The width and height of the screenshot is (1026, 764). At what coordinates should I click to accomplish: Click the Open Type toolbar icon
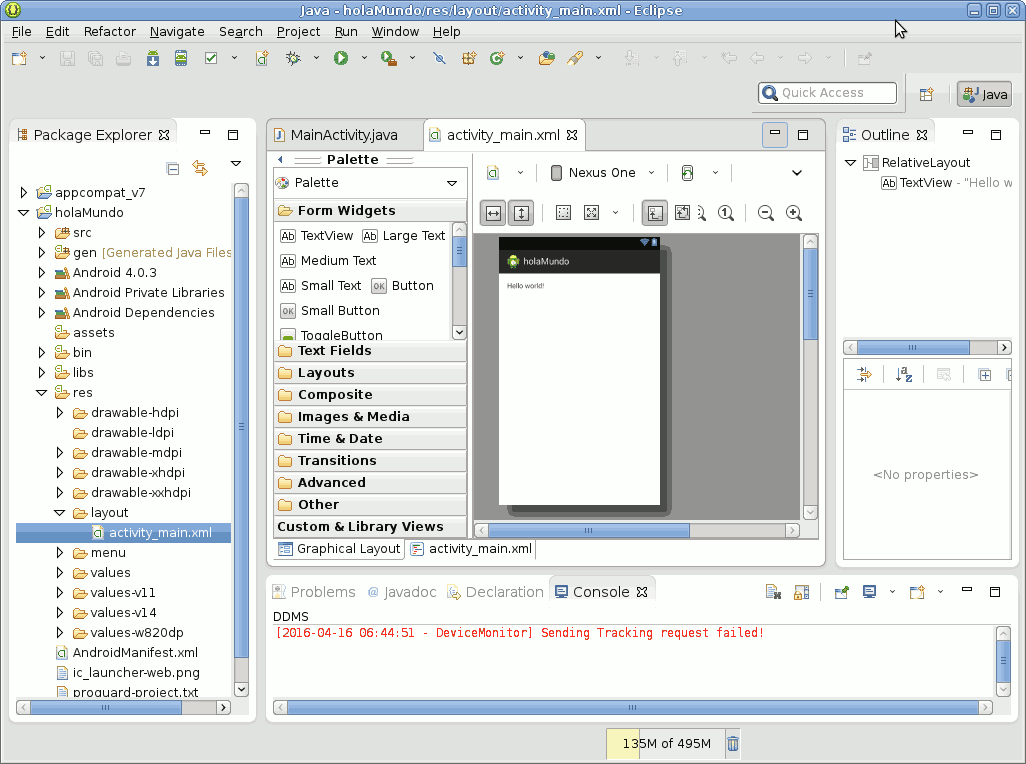(546, 58)
